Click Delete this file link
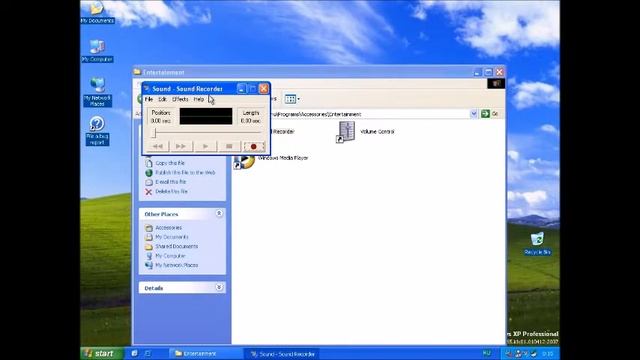The image size is (640, 360). pos(167,191)
